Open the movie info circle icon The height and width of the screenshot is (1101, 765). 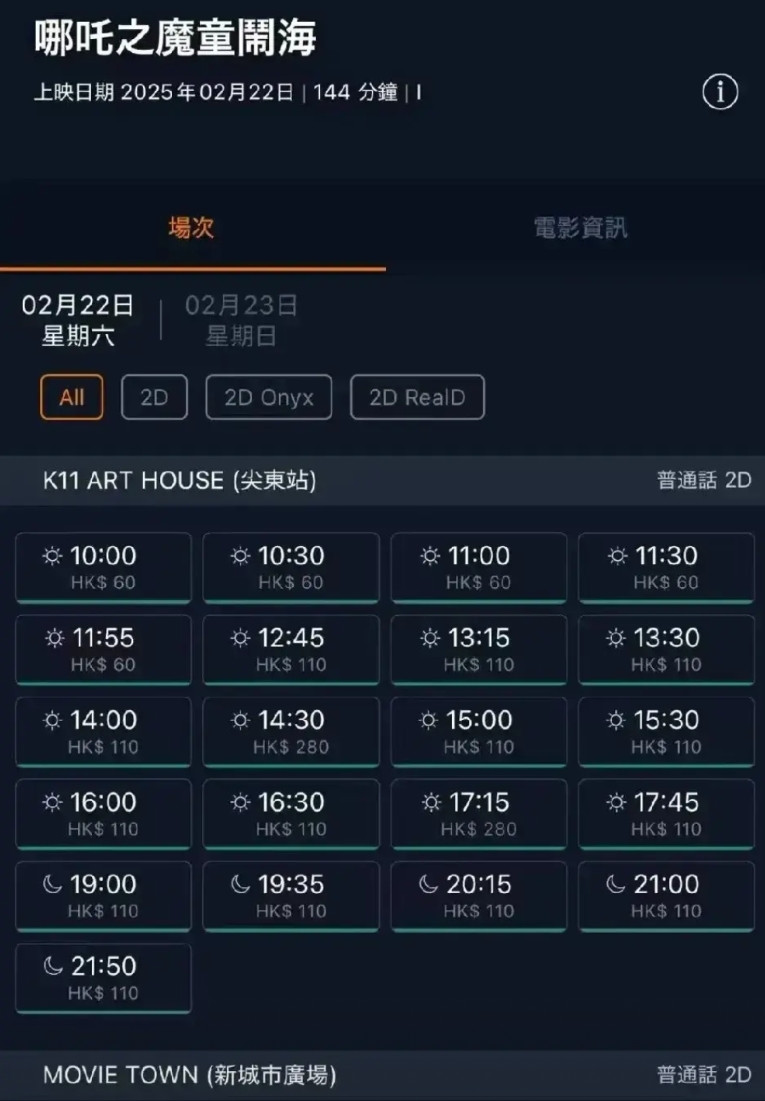pyautogui.click(x=720, y=92)
